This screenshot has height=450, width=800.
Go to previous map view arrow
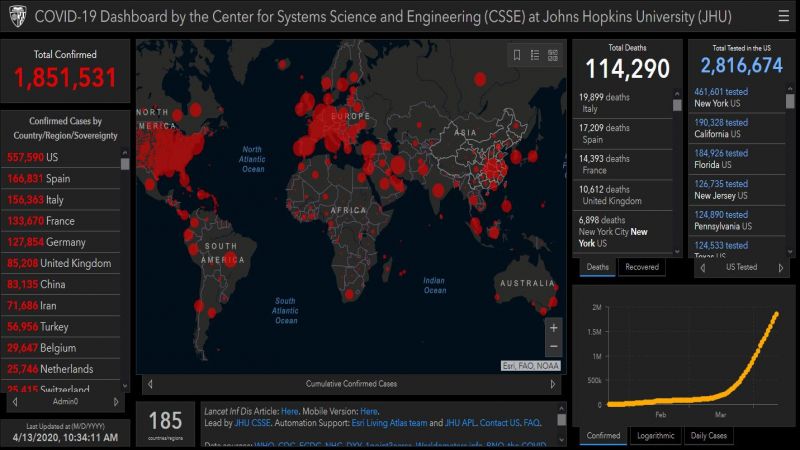tap(151, 384)
